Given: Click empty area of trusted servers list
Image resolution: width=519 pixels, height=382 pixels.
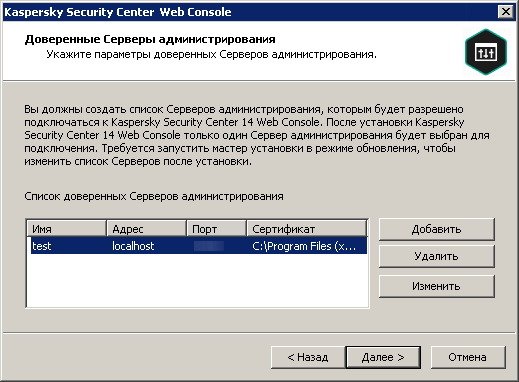Looking at the screenshot, I should (x=197, y=280).
